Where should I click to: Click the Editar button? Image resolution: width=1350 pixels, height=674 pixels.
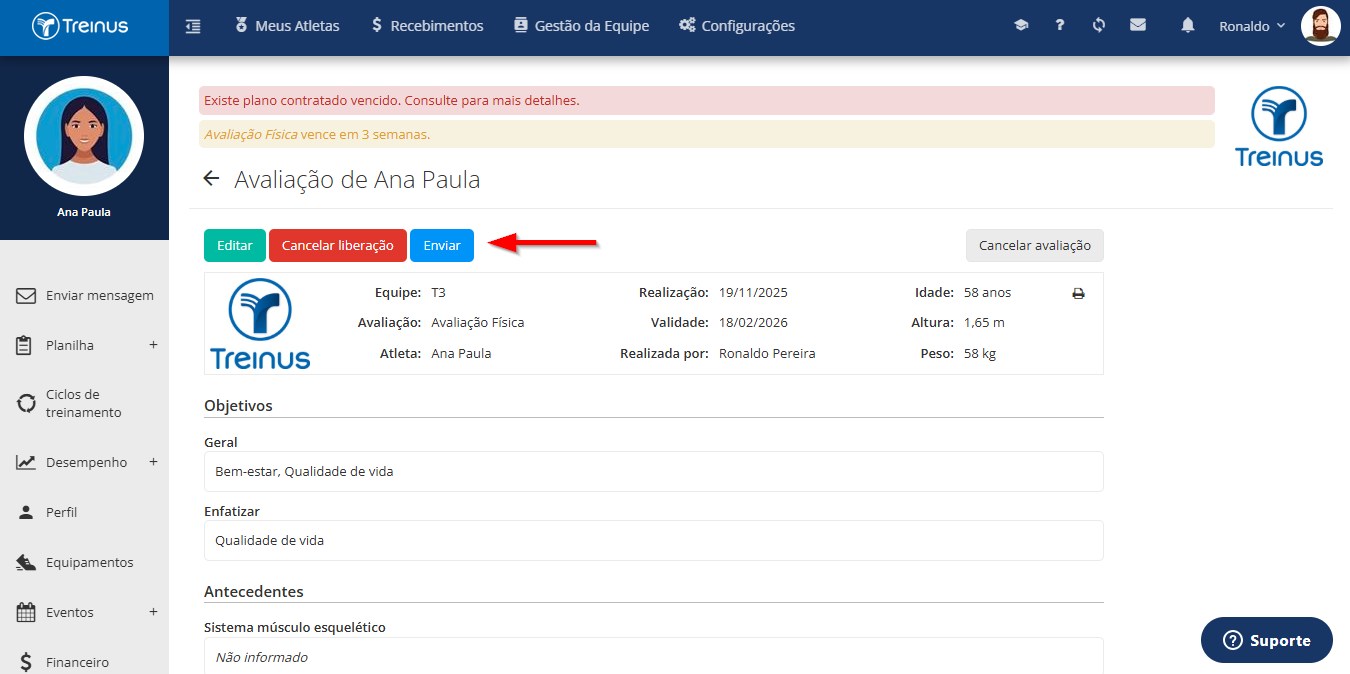pos(235,245)
